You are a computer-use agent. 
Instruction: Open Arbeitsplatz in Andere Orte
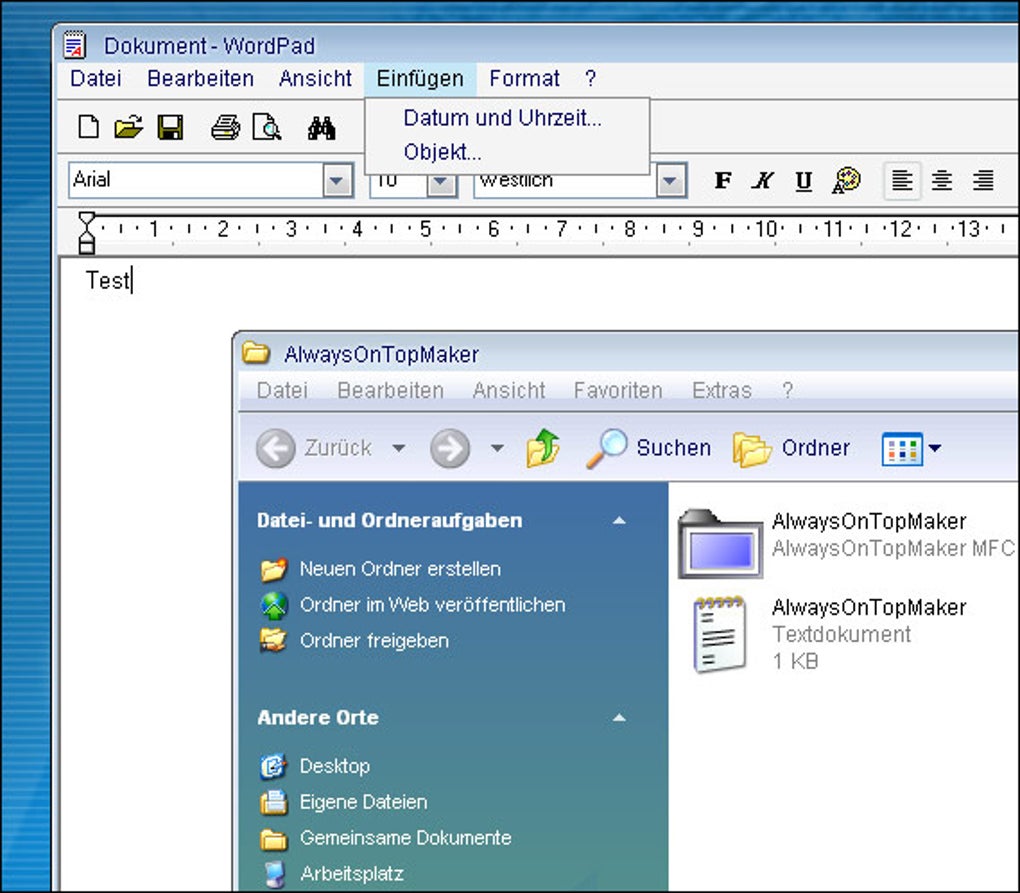[x=351, y=873]
